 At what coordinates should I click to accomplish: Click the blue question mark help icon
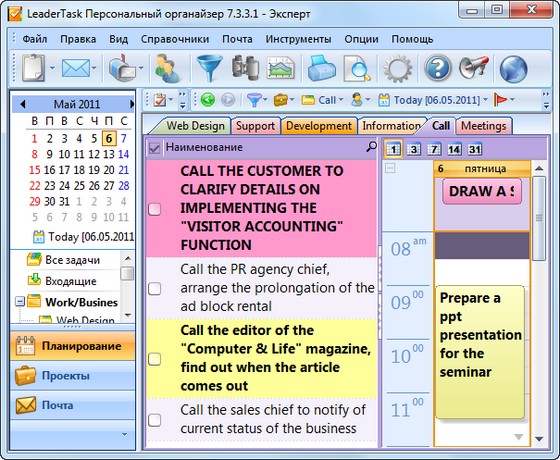click(x=438, y=68)
